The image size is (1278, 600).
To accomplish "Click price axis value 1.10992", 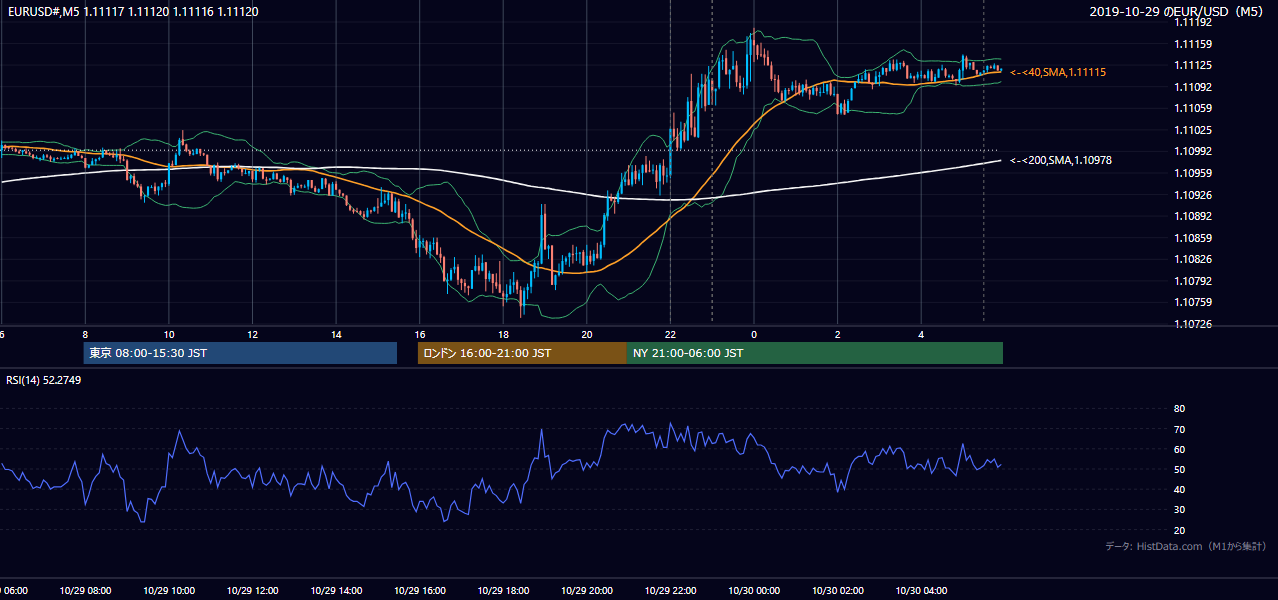I will coord(1193,151).
